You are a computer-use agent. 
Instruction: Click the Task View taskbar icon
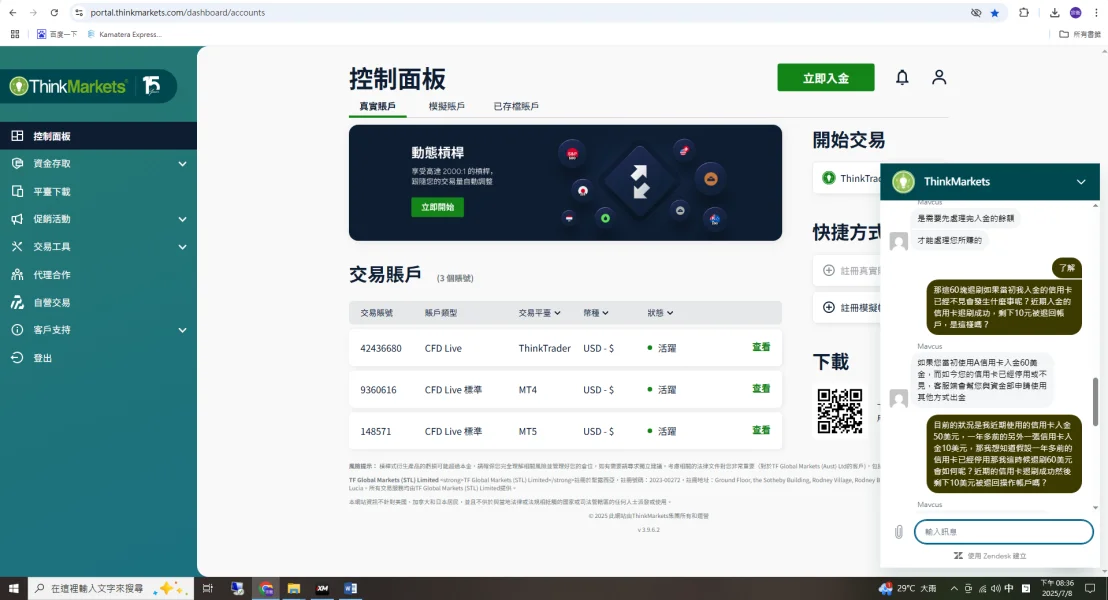pyautogui.click(x=208, y=588)
